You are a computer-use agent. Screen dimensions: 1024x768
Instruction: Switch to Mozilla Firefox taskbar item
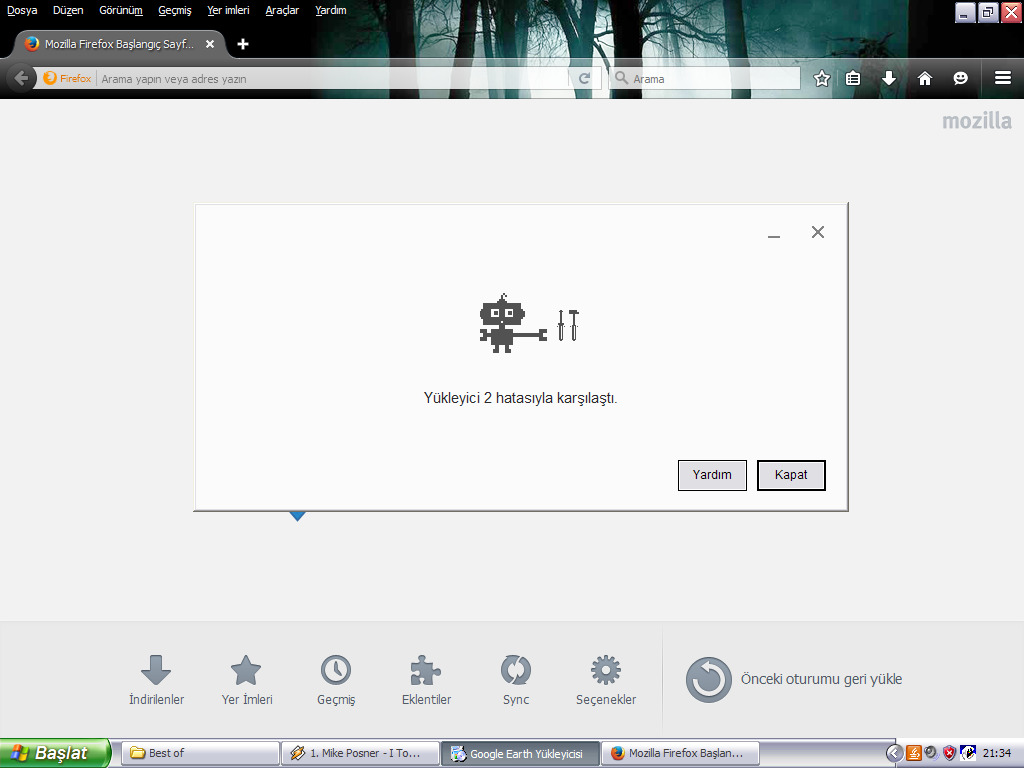click(x=680, y=753)
